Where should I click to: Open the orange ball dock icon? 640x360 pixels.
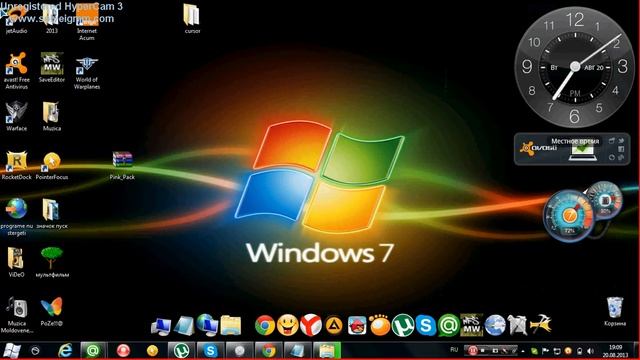click(x=380, y=325)
